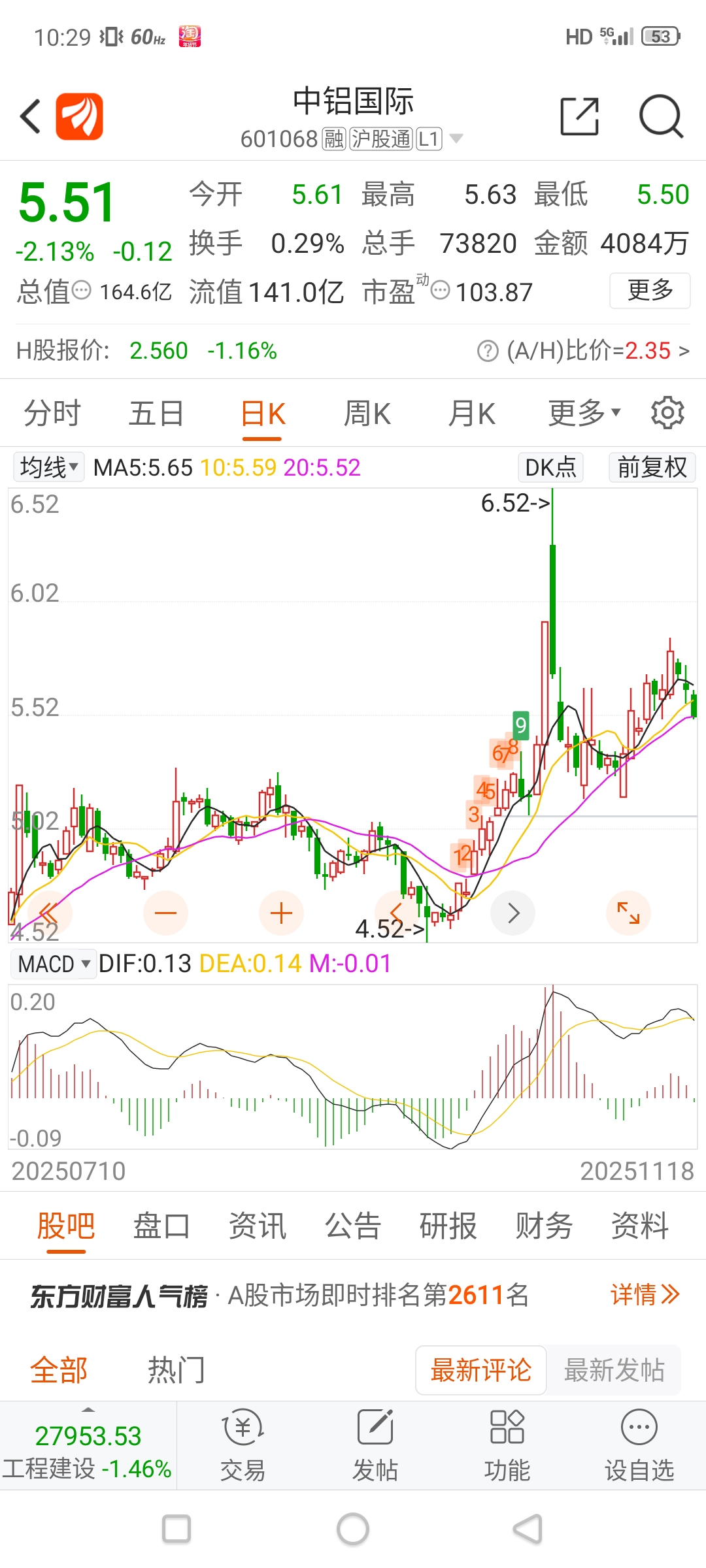Tap the green 9 marker on candlestick chart
Viewport: 706px width, 1568px height.
(x=520, y=725)
